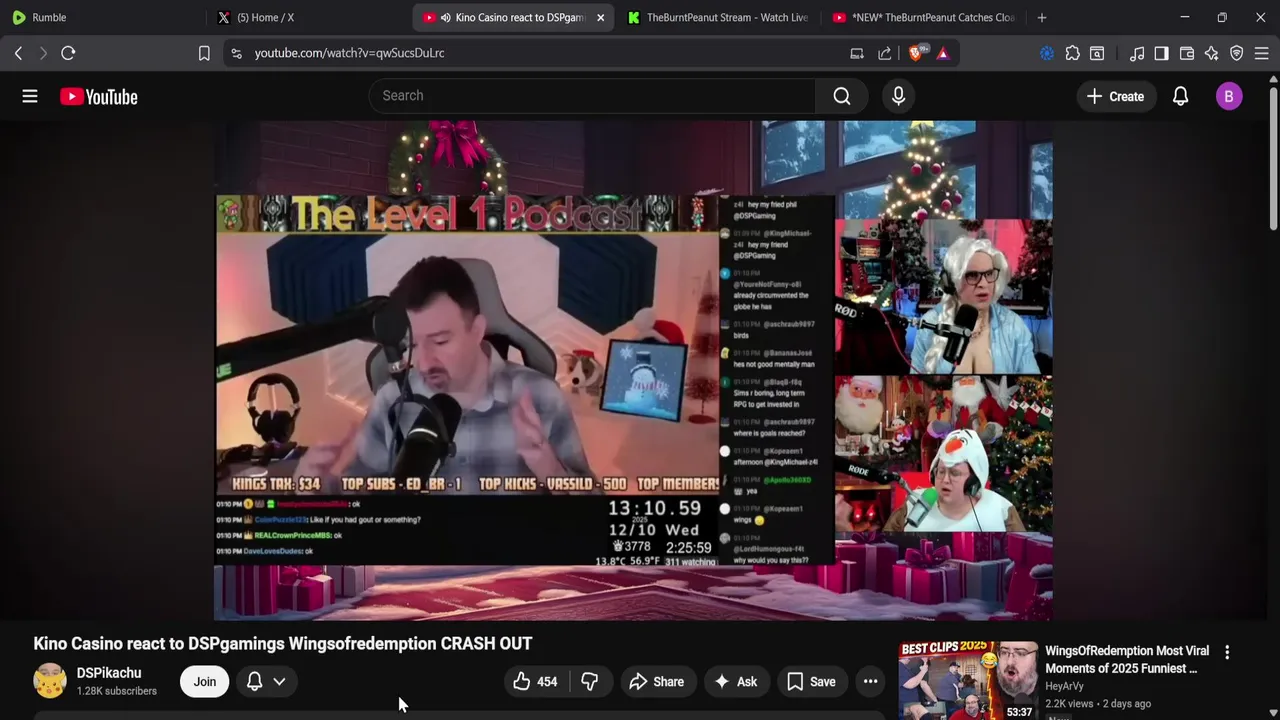Toggle channel notification bell for DSPikachu

click(254, 682)
